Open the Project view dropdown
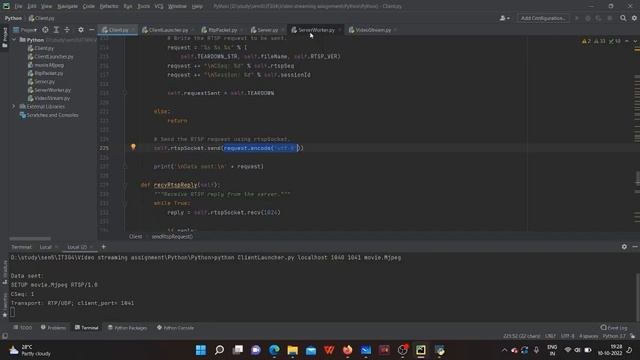640x360 pixels. (25, 30)
